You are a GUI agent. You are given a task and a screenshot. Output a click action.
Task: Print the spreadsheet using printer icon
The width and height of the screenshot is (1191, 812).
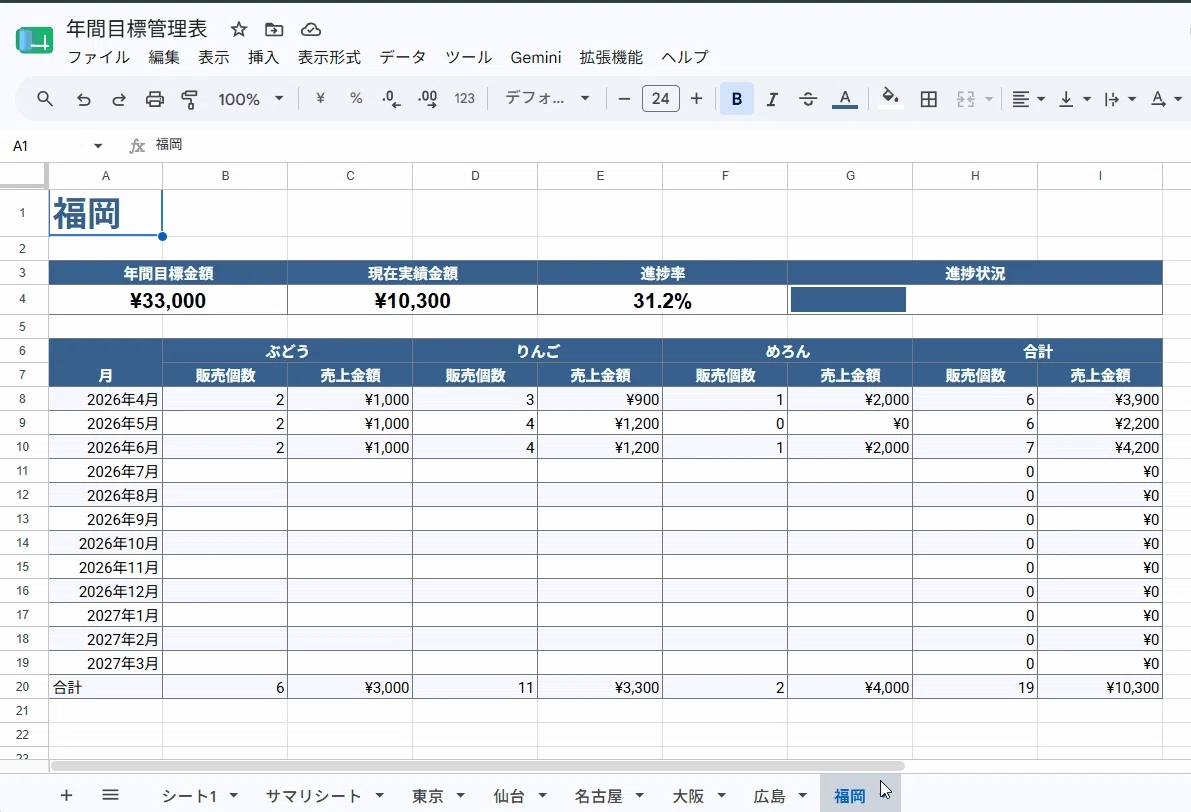[x=155, y=99]
